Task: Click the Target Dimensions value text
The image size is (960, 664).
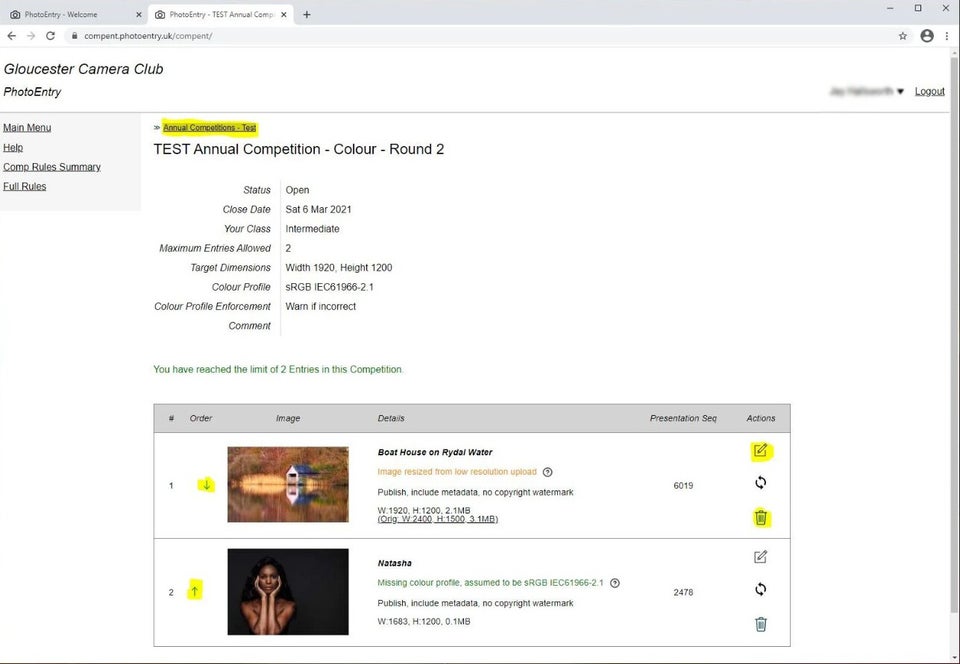Action: (339, 267)
